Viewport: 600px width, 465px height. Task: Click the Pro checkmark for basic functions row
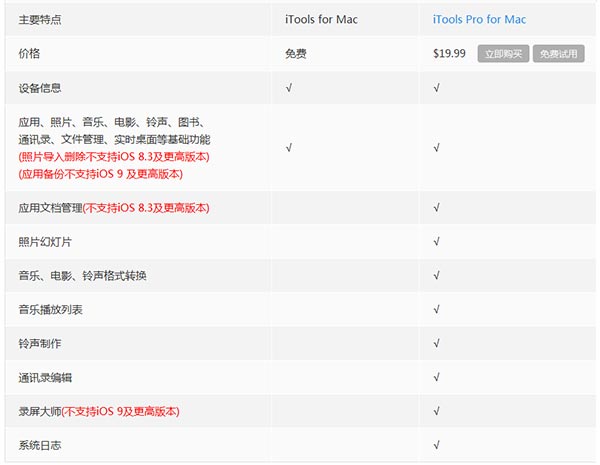point(436,147)
